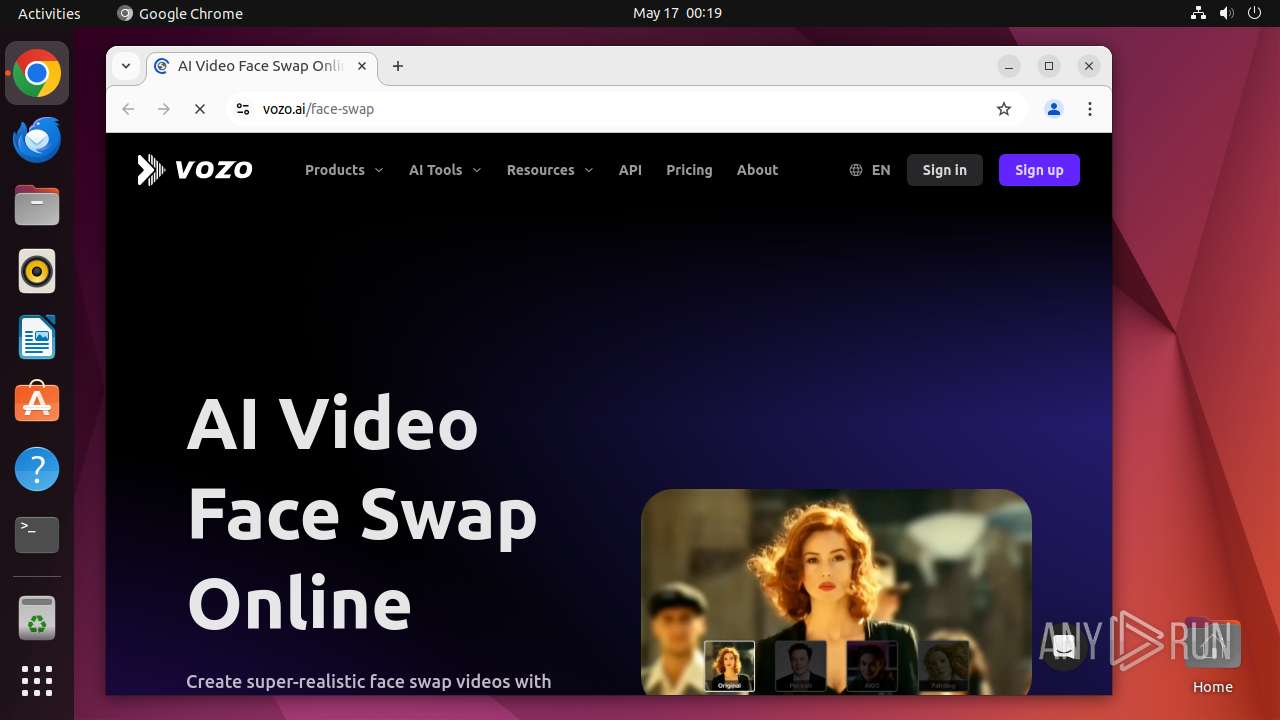Click the AI Video Face Swap Online heading
The height and width of the screenshot is (720, 1280).
tap(362, 513)
